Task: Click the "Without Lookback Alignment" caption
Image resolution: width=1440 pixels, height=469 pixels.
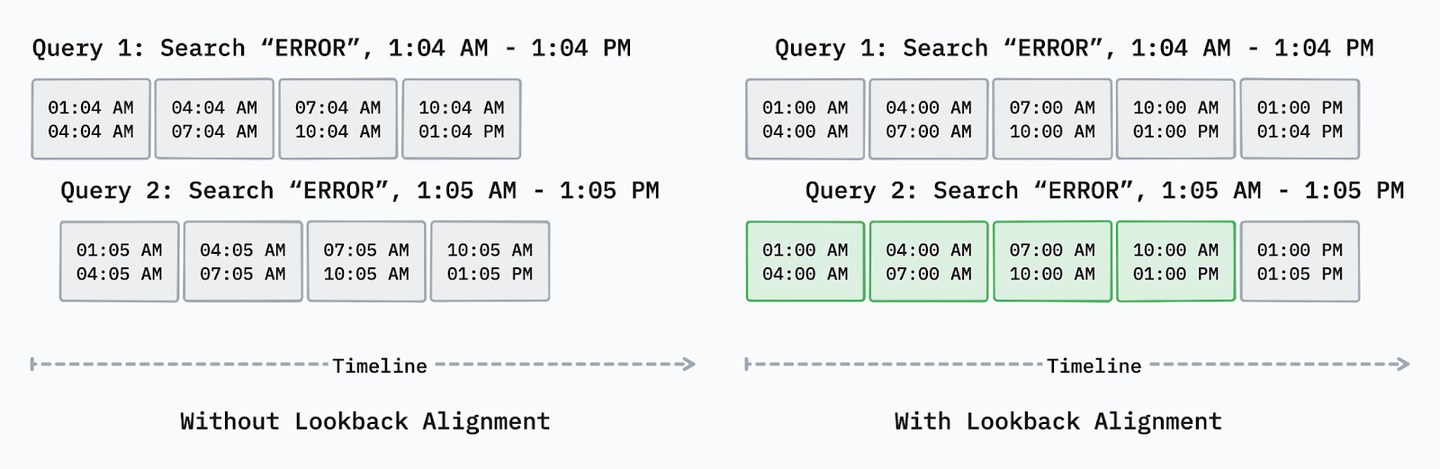Action: [x=365, y=421]
